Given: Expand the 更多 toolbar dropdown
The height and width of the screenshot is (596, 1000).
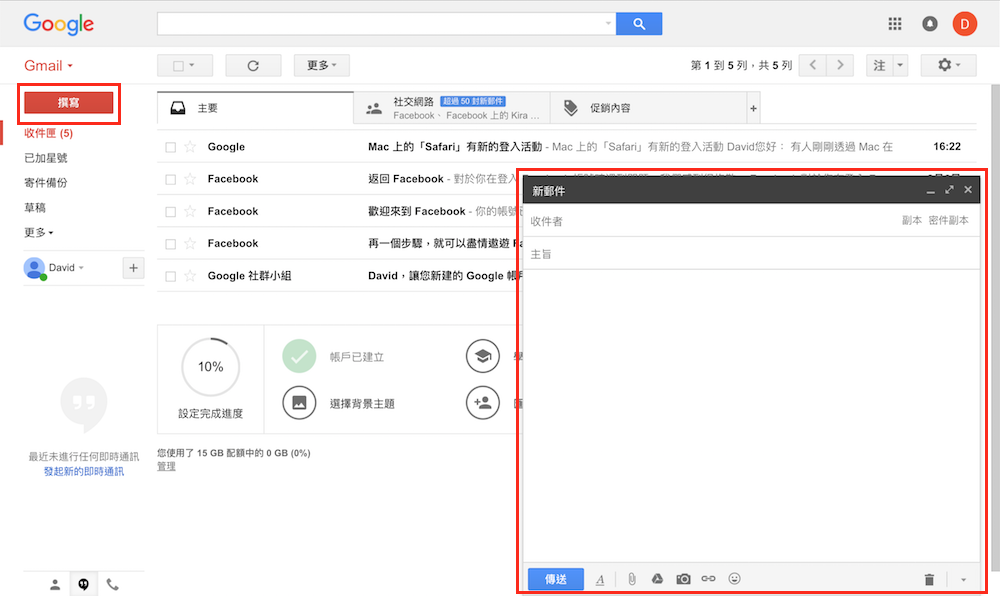Looking at the screenshot, I should (x=321, y=66).
